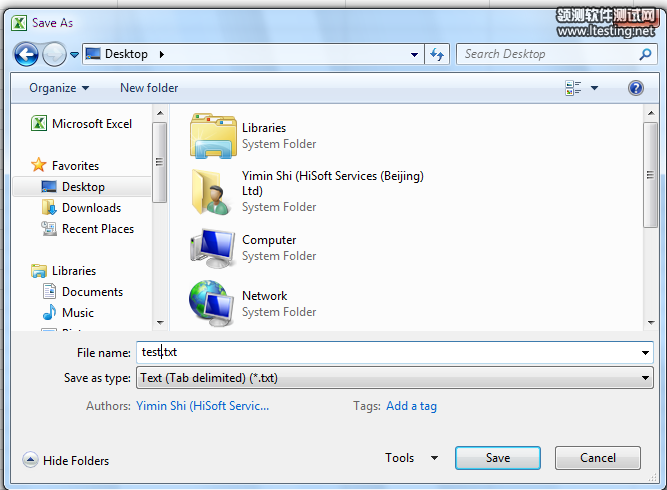
Task: Click the Save button
Action: tap(498, 458)
